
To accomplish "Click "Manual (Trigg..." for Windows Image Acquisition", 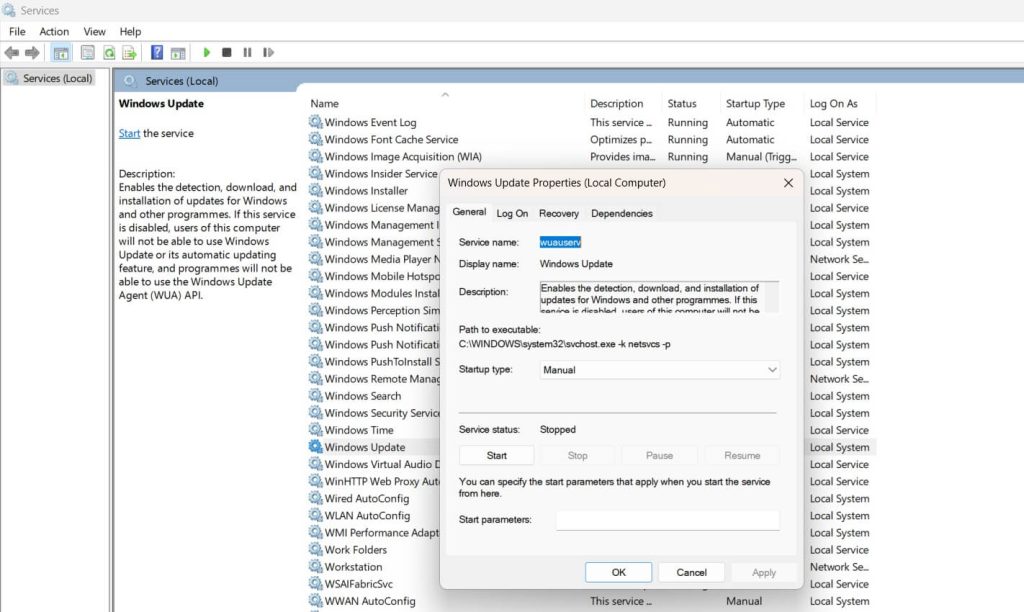I will point(761,156).
